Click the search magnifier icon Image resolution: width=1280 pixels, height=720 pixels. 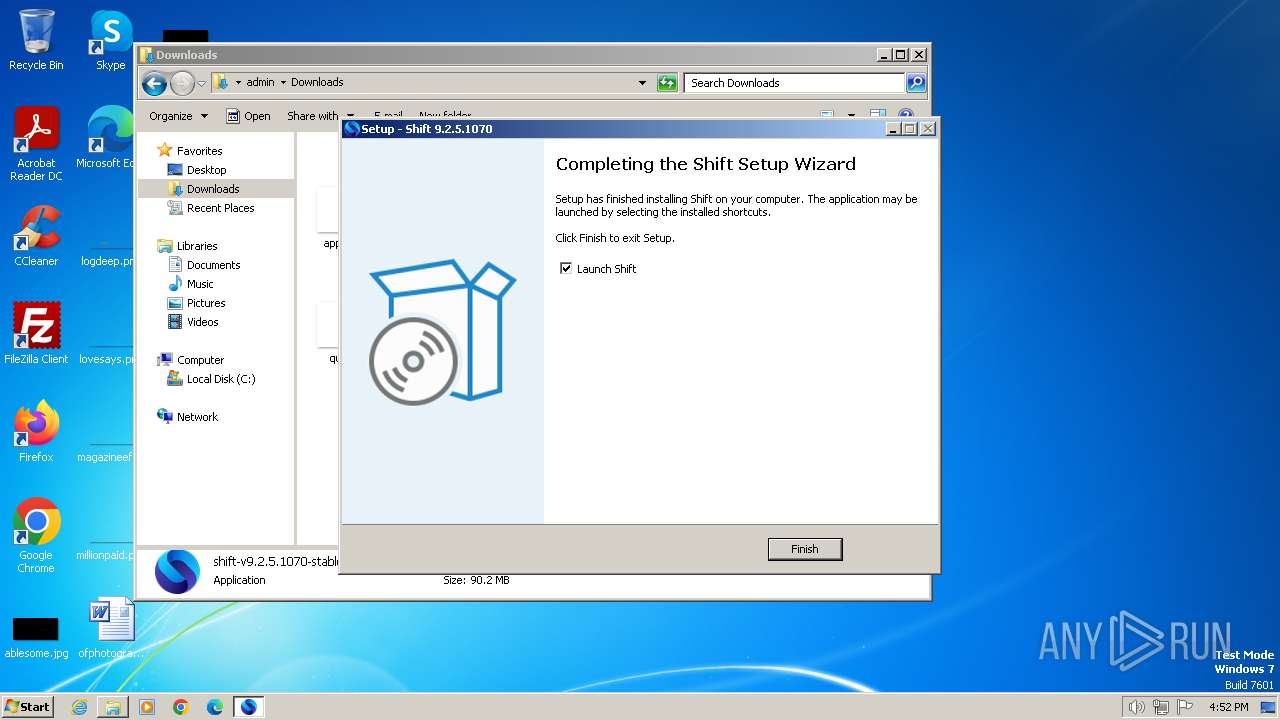click(915, 83)
